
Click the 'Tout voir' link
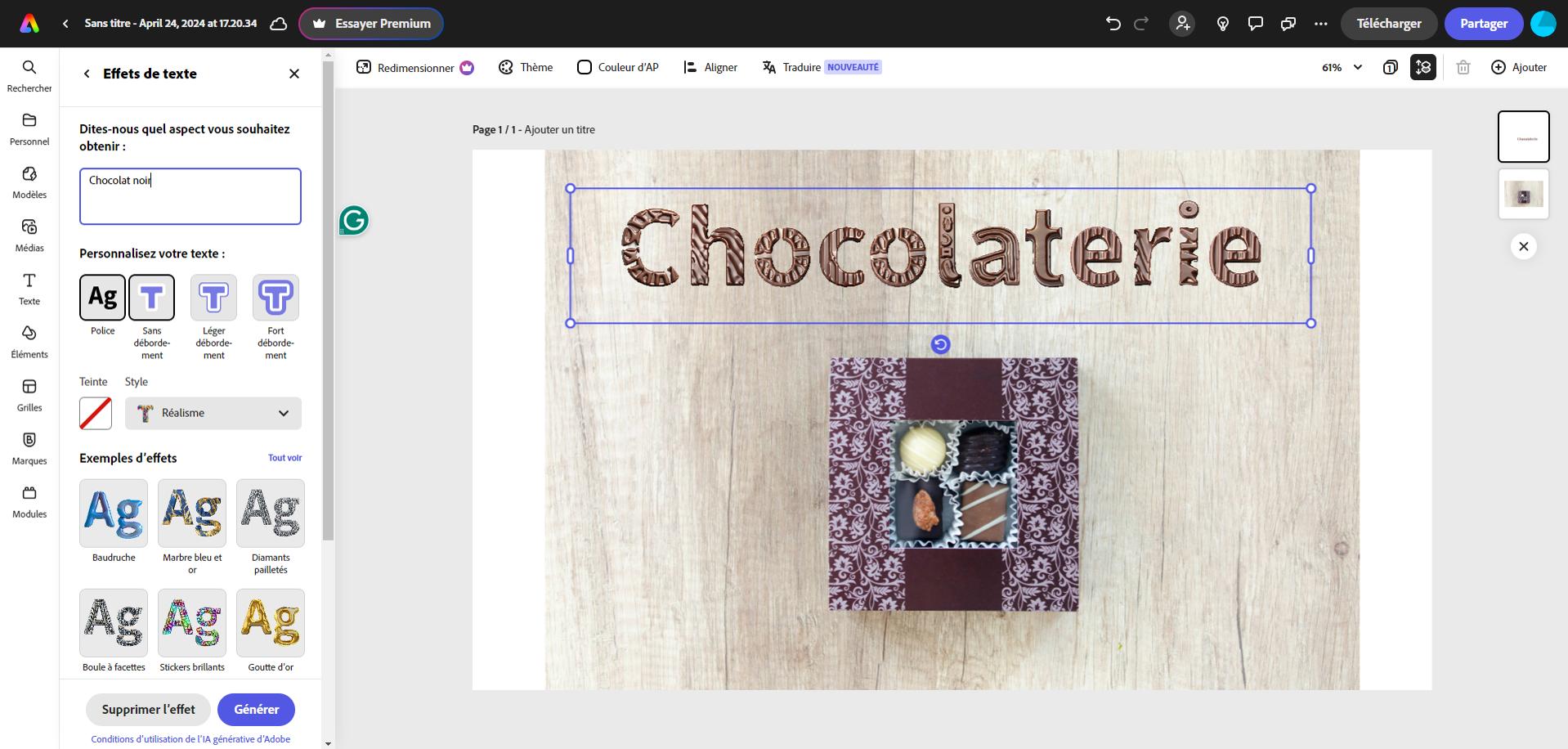coord(284,458)
